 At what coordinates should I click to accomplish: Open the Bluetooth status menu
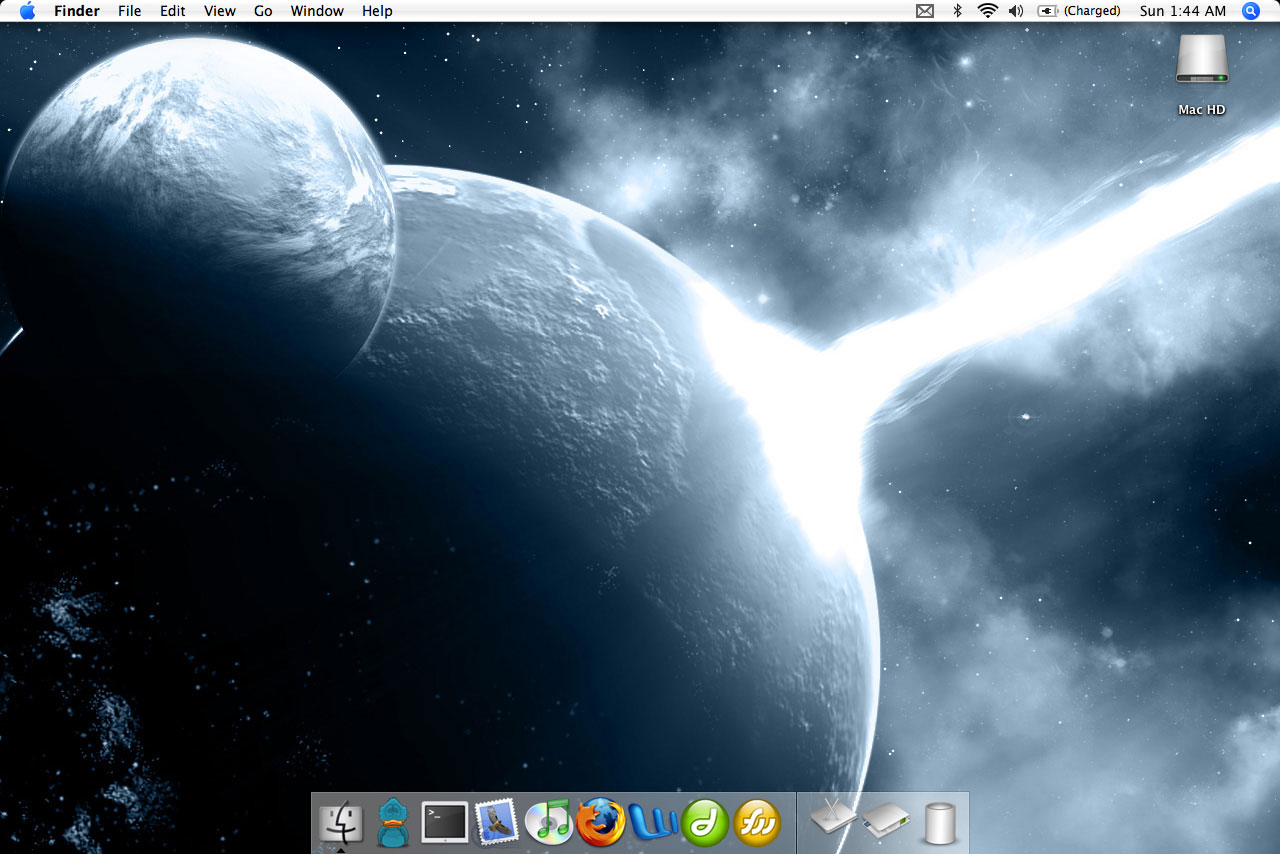[x=957, y=11]
